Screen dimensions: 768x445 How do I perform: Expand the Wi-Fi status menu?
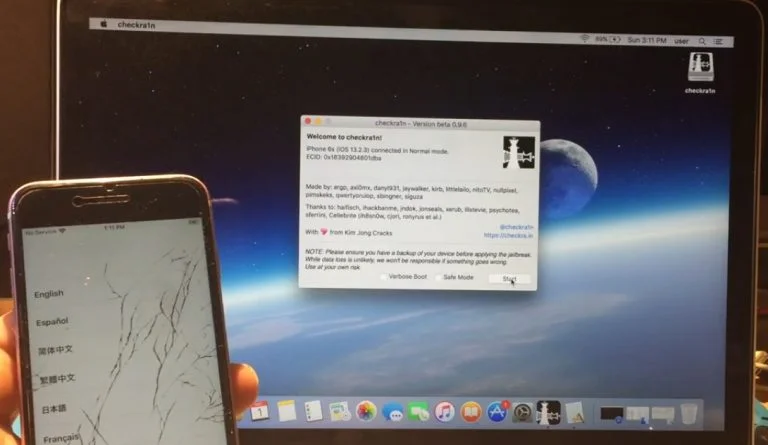584,38
